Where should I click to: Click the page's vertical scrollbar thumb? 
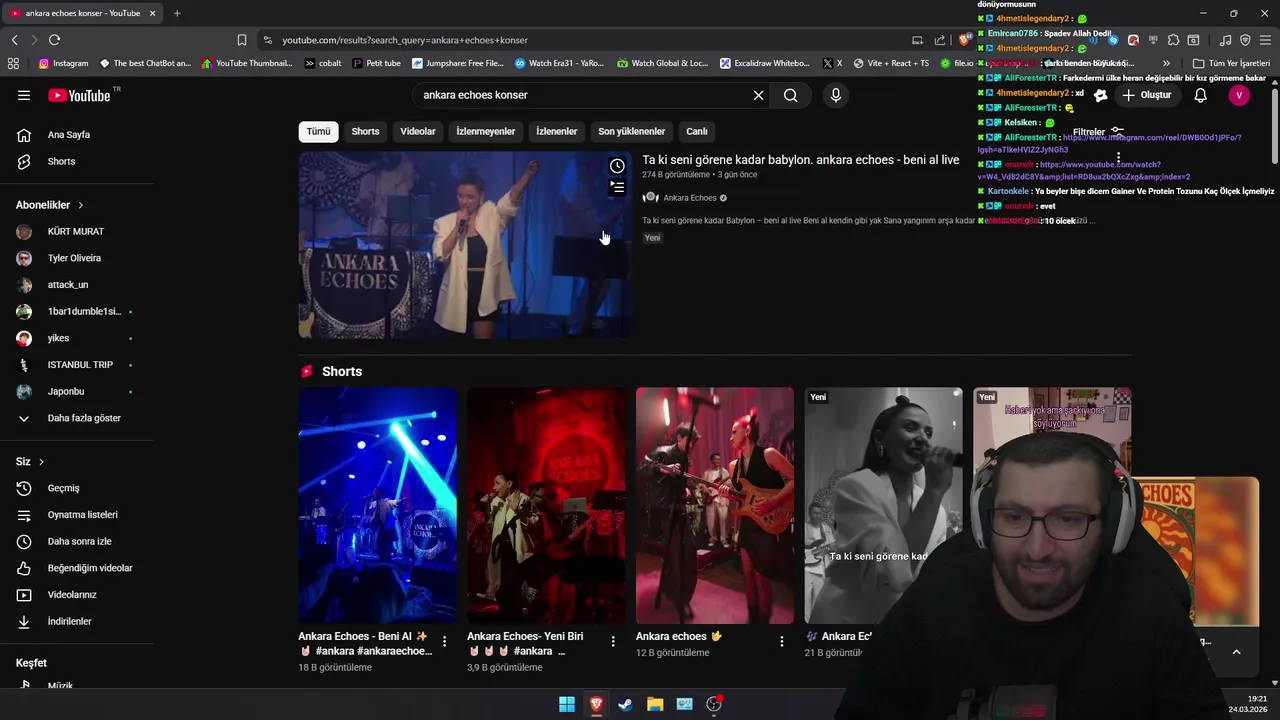coord(1274,125)
